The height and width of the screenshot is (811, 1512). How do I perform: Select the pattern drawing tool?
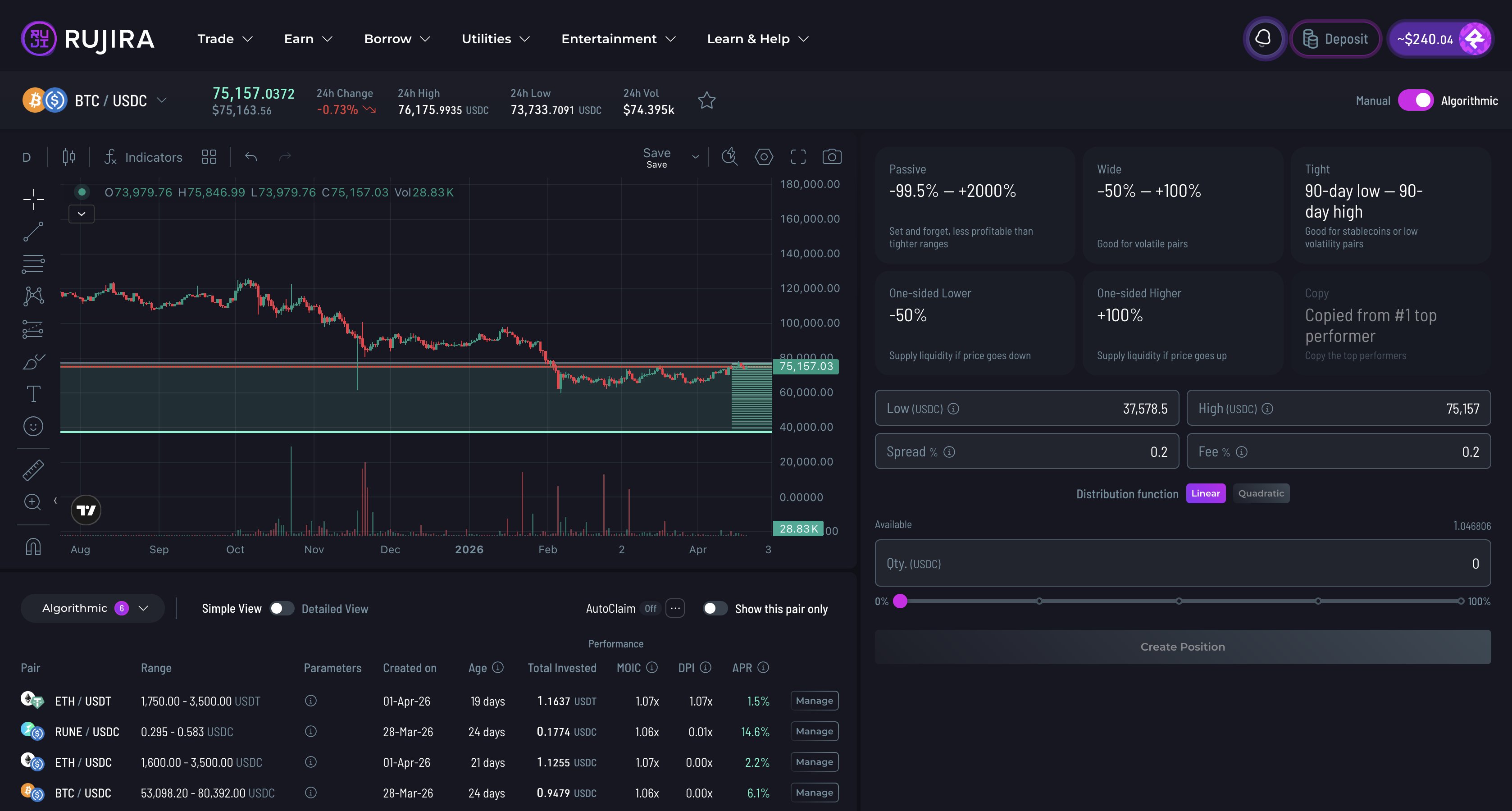click(x=33, y=296)
